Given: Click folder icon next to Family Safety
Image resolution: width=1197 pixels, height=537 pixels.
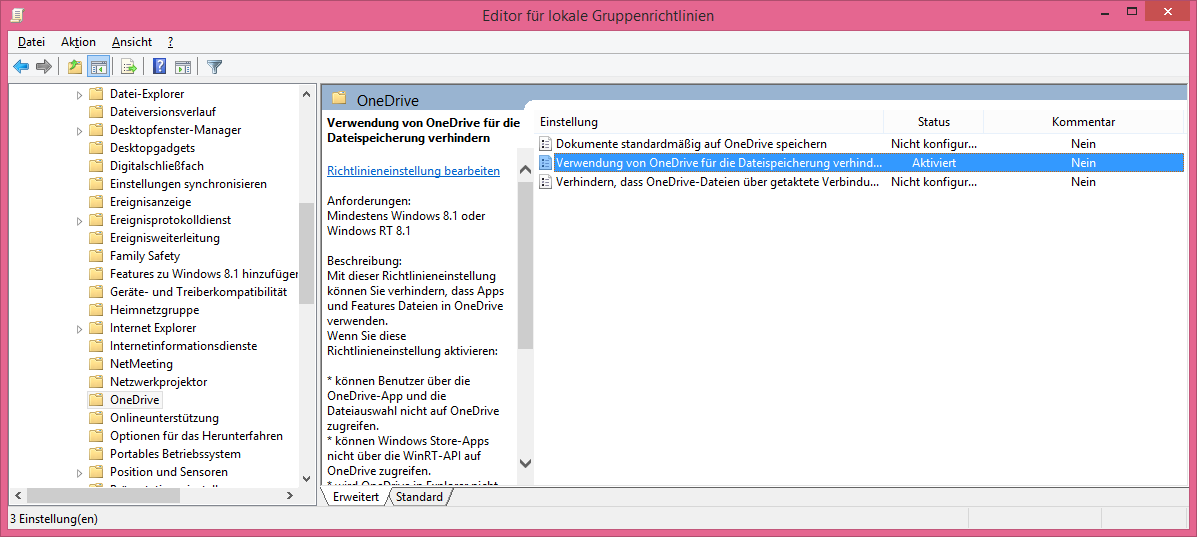Looking at the screenshot, I should (x=95, y=256).
